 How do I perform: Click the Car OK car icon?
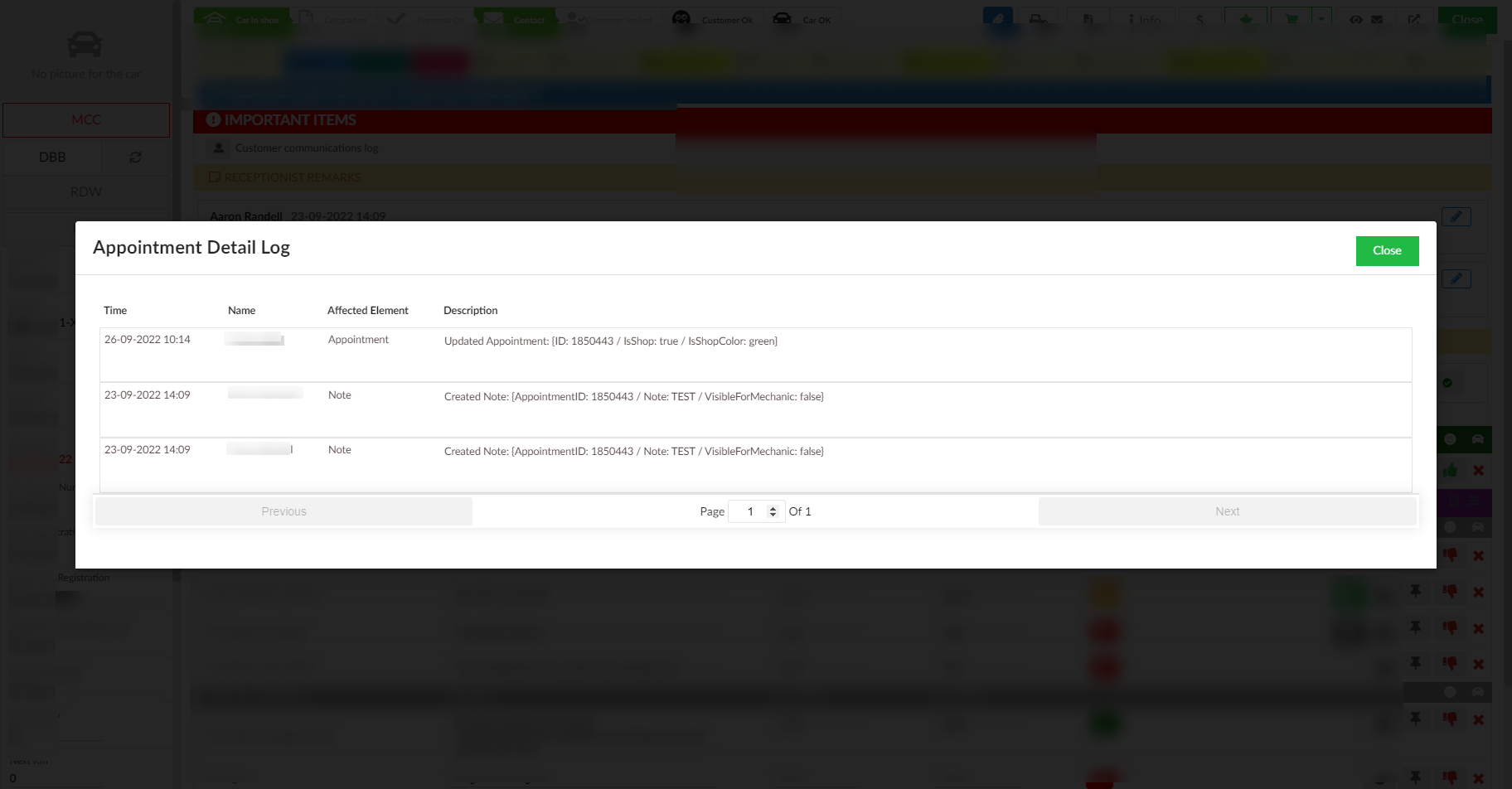[x=782, y=19]
